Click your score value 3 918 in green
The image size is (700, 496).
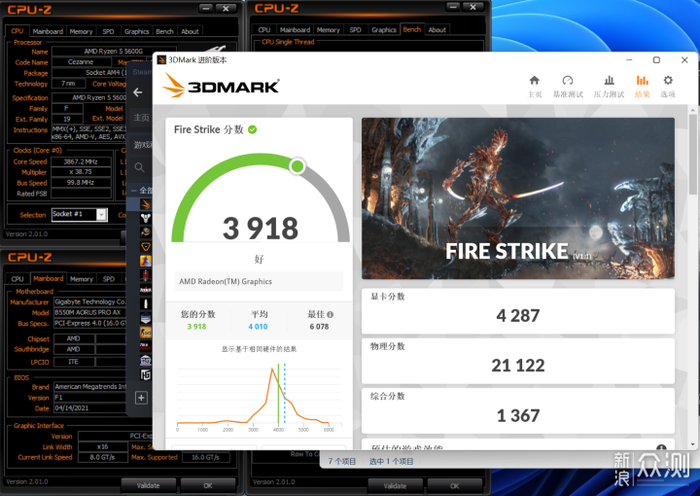click(197, 326)
